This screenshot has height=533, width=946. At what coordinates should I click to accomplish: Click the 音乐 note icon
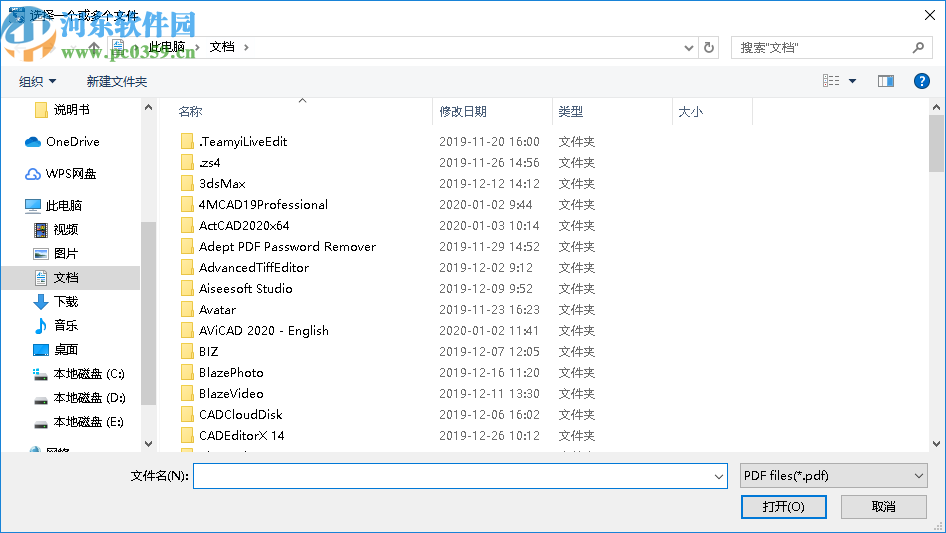(x=40, y=326)
